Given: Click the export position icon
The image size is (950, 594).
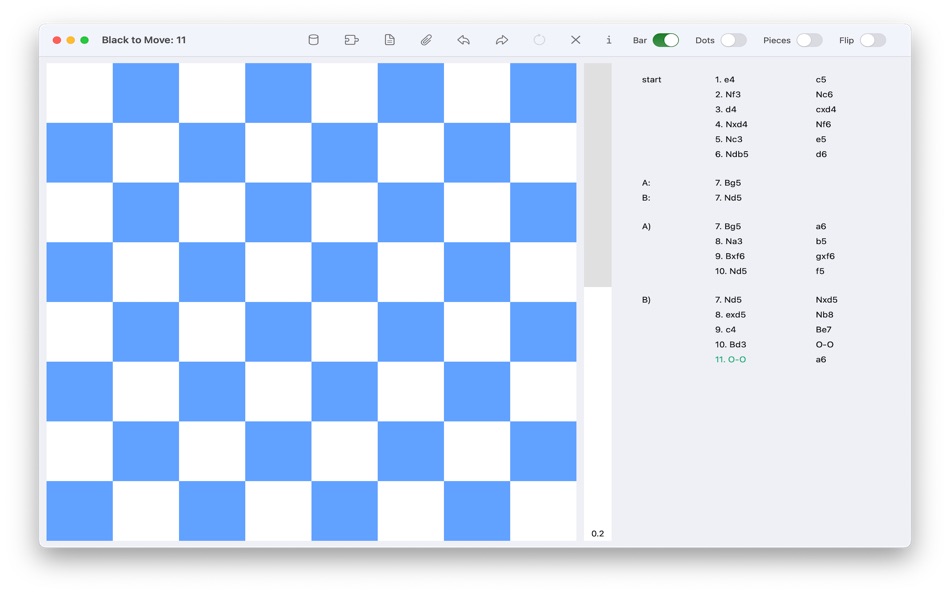Looking at the screenshot, I should 350,39.
